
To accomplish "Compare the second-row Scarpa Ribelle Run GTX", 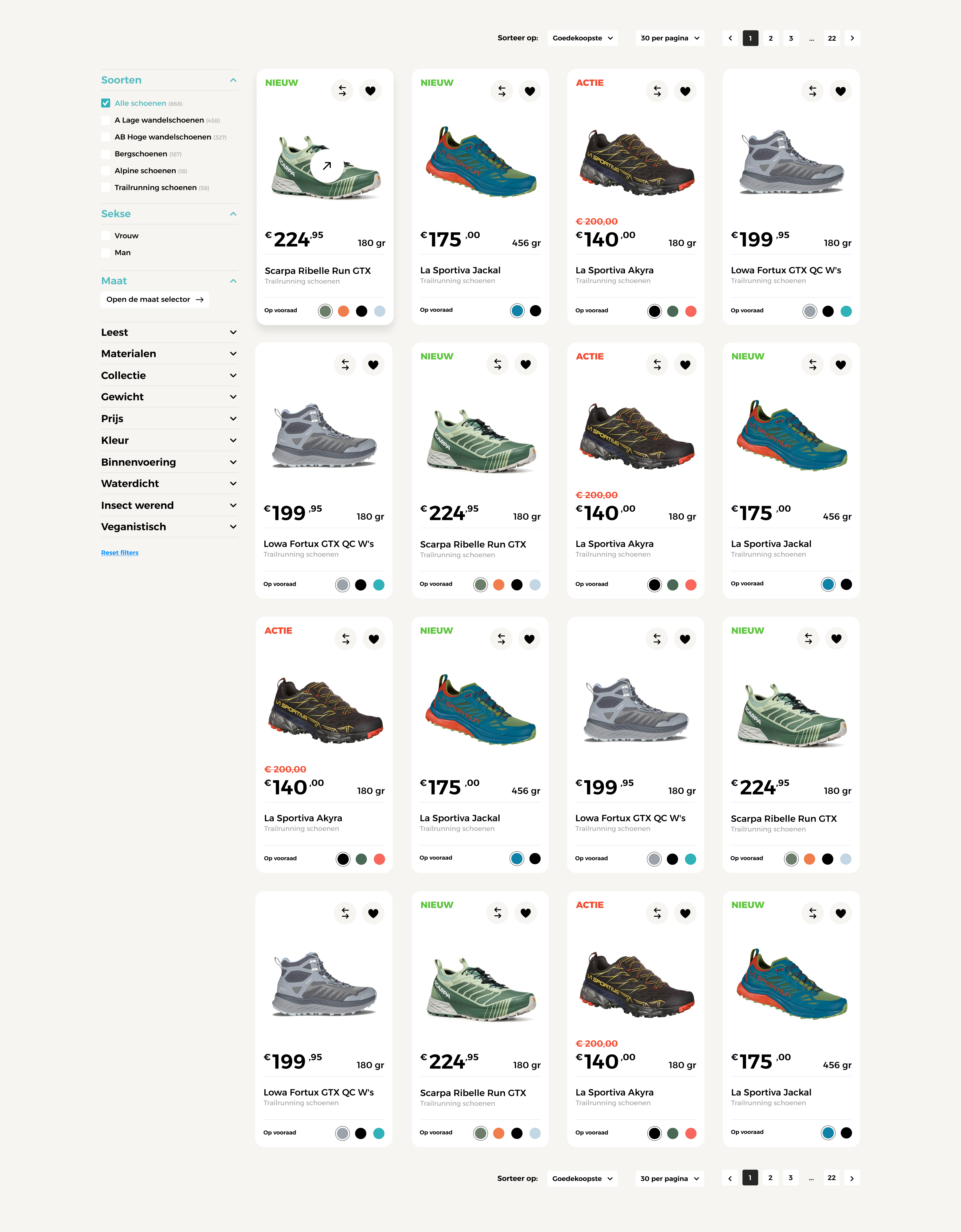I will (498, 364).
